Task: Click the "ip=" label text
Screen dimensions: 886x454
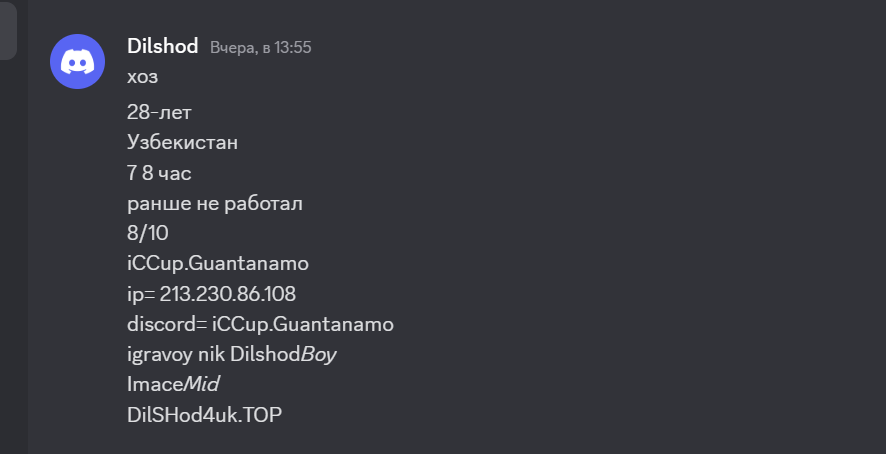Action: pyautogui.click(x=140, y=294)
